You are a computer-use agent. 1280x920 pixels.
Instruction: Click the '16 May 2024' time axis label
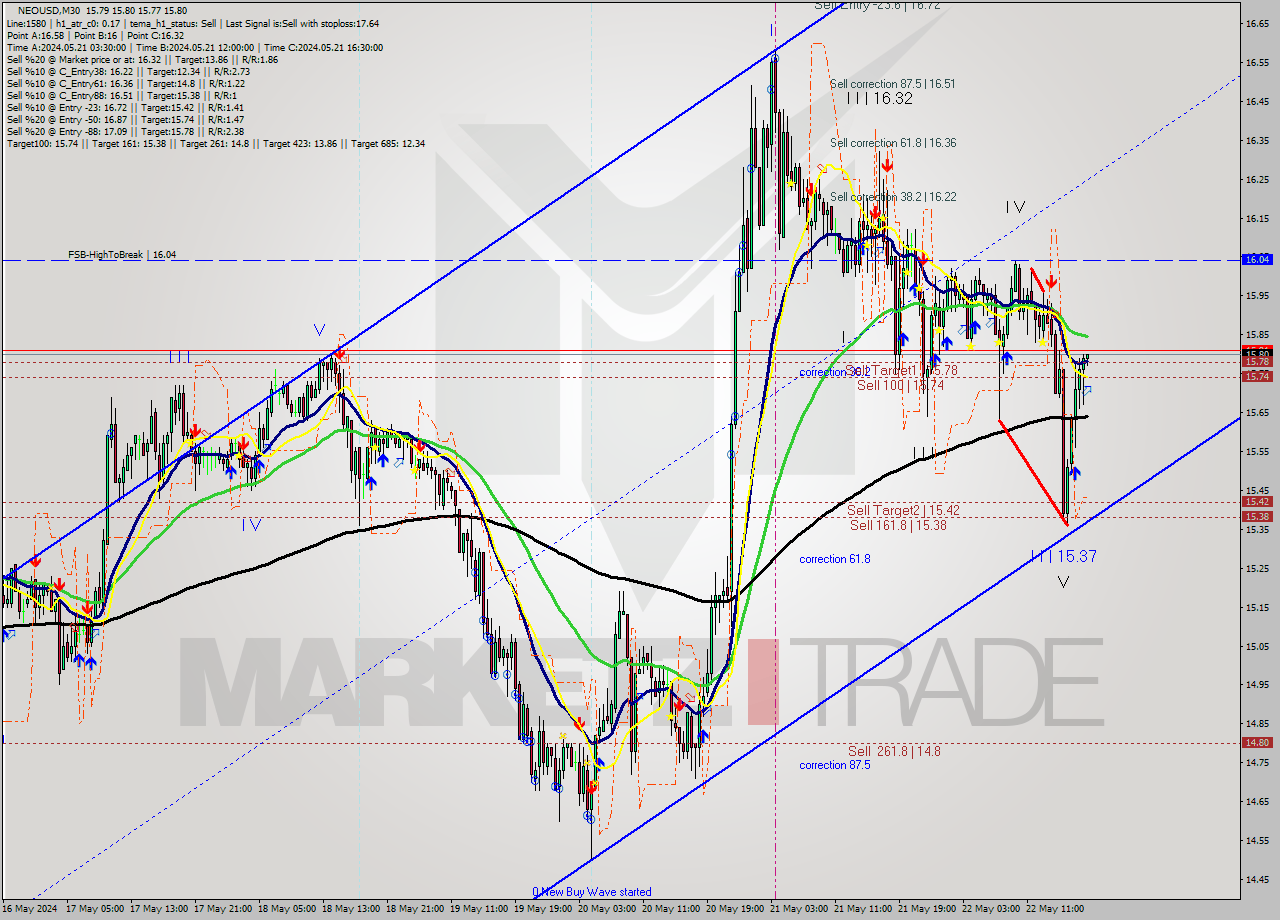[x=30, y=909]
